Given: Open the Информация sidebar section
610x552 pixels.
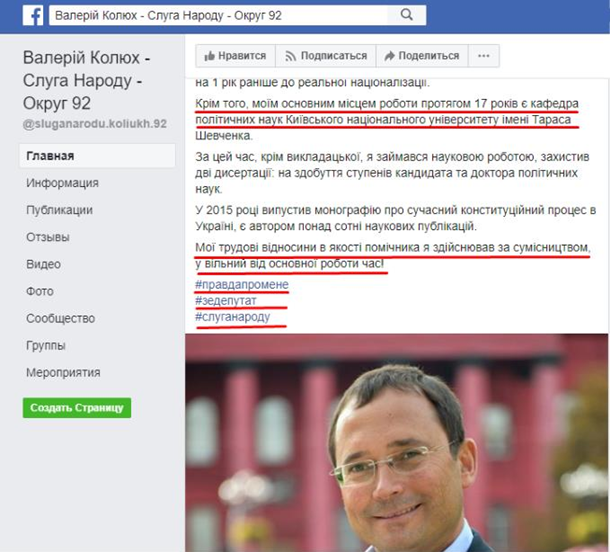Looking at the screenshot, I should coord(62,183).
